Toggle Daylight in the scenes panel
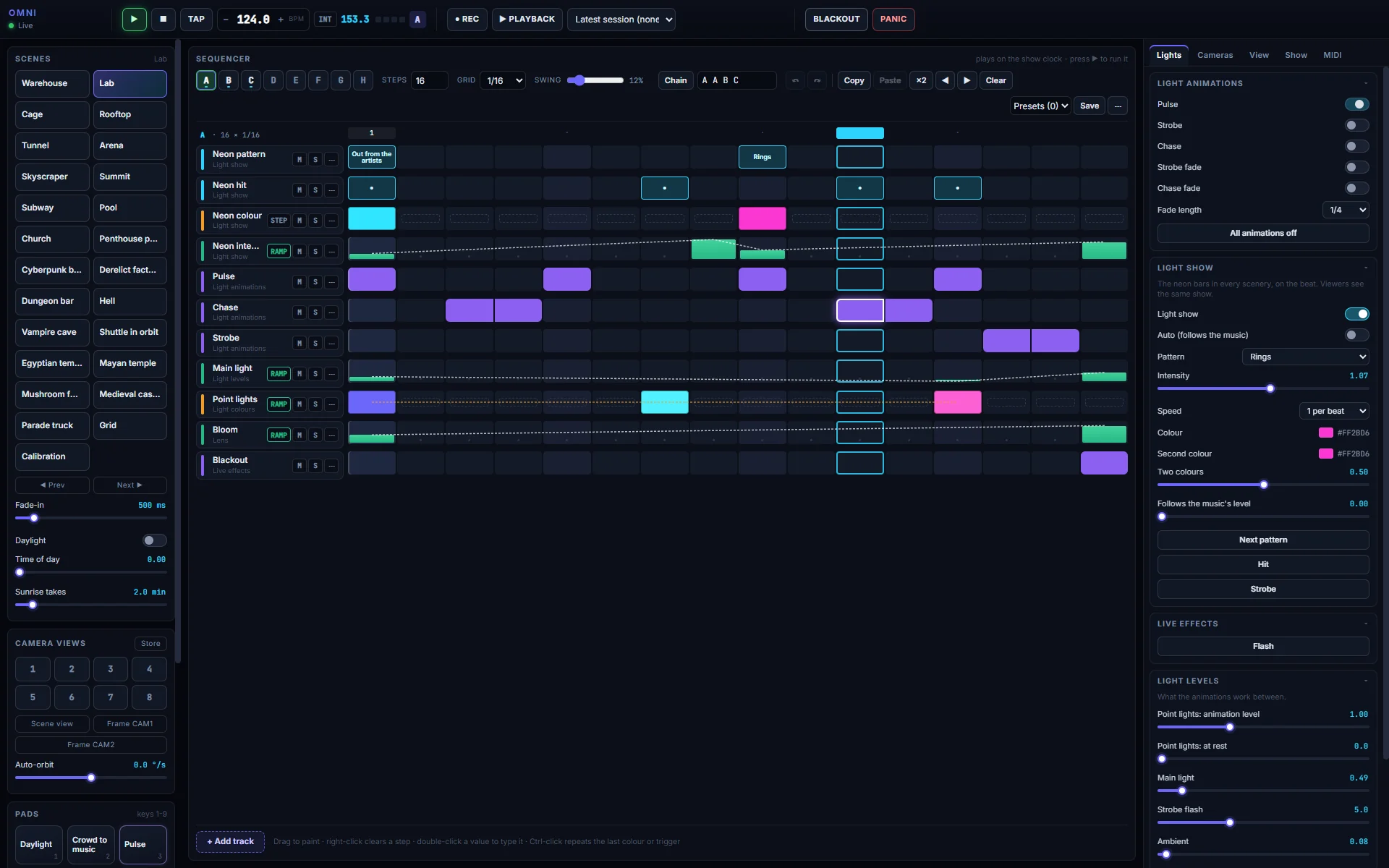This screenshot has width=1389, height=868. 154,540
